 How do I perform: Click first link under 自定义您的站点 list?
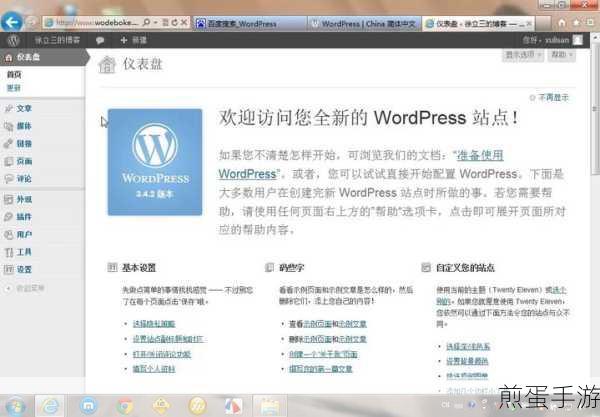(x=468, y=347)
